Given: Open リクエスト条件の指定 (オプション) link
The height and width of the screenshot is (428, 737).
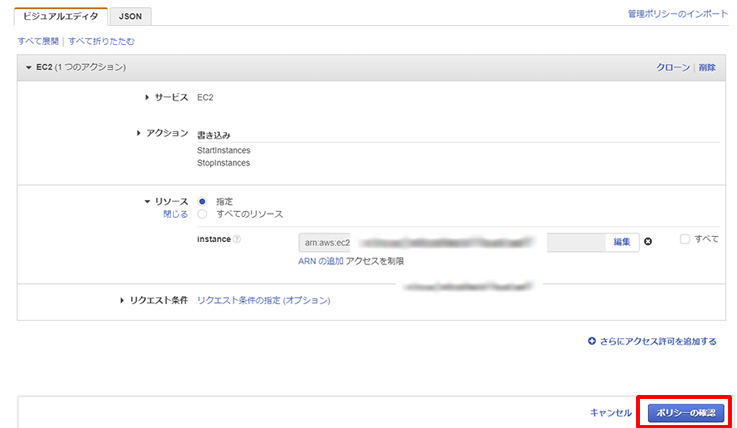Looking at the screenshot, I should click(x=264, y=300).
